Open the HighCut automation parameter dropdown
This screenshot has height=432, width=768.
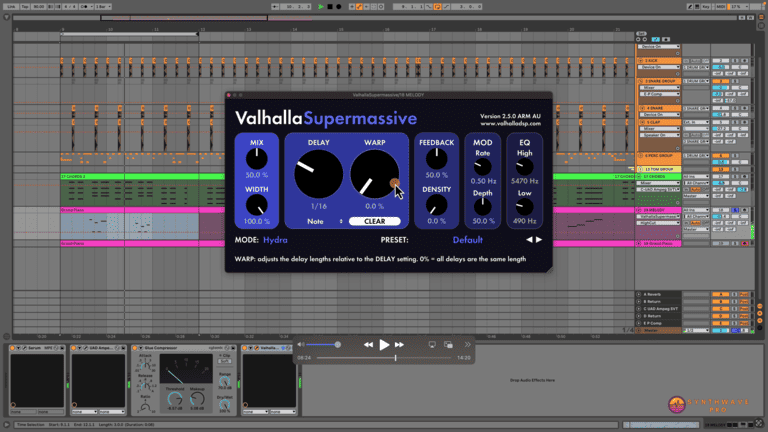tap(660, 223)
